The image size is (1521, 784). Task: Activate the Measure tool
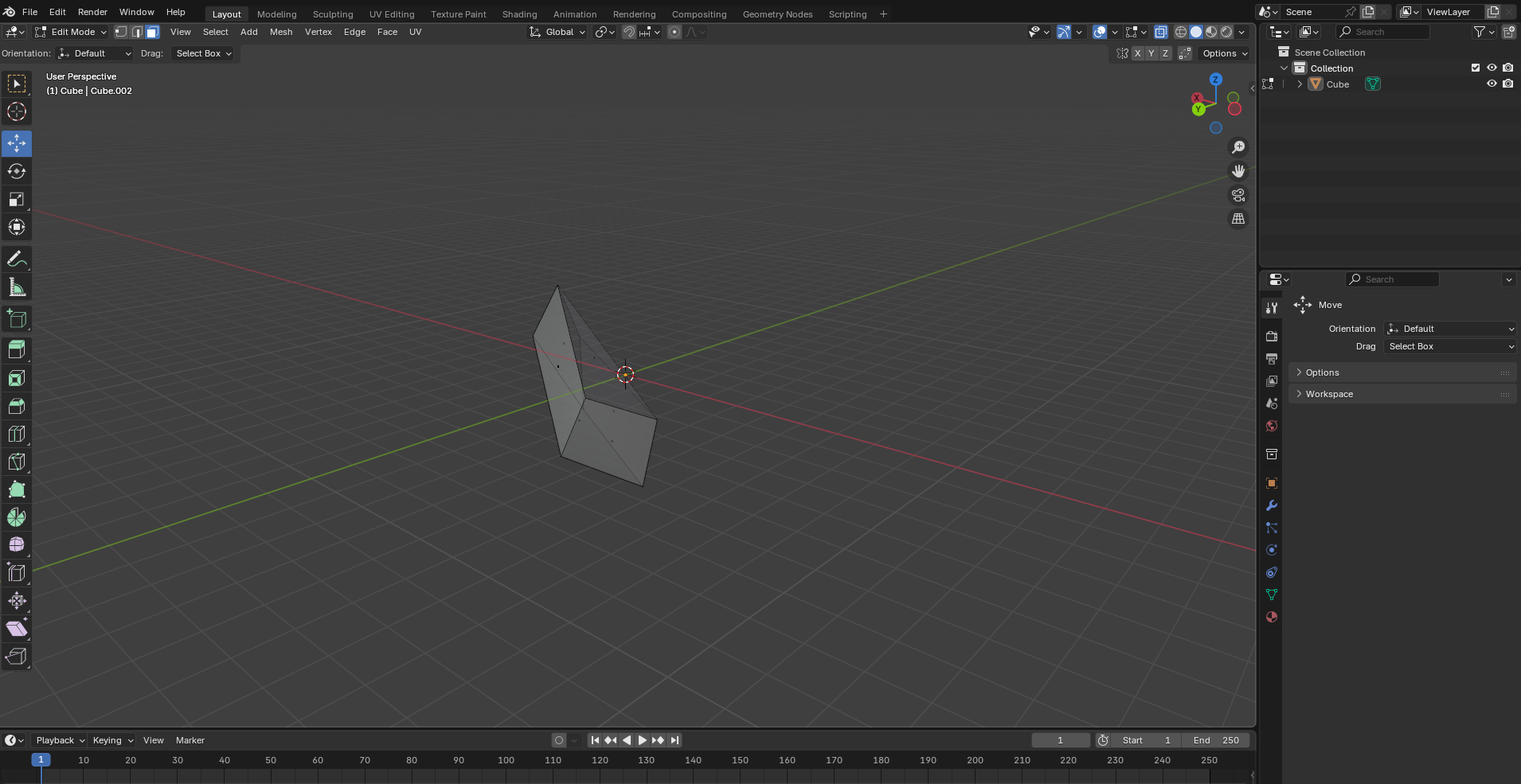(16, 287)
